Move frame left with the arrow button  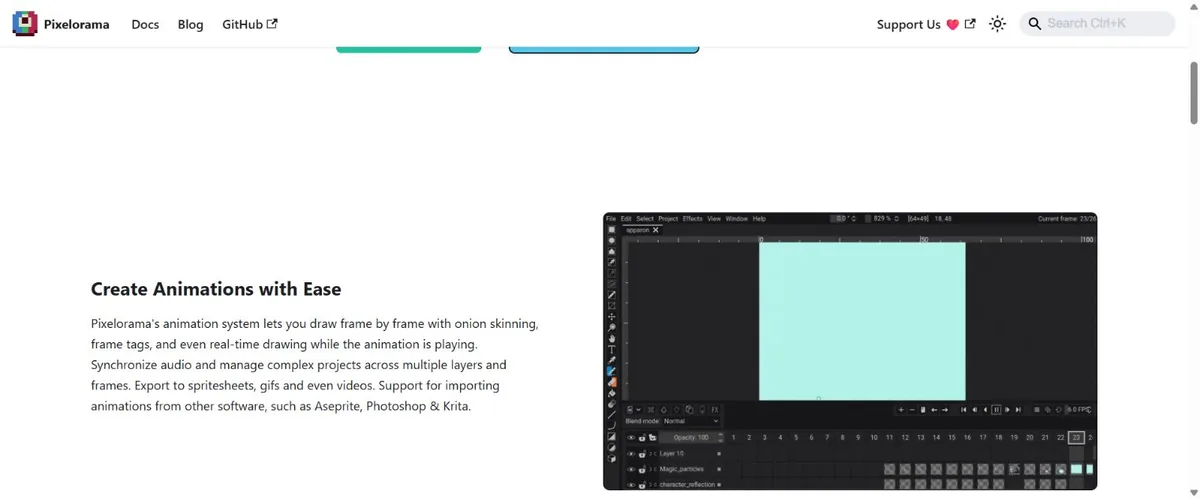tap(934, 410)
